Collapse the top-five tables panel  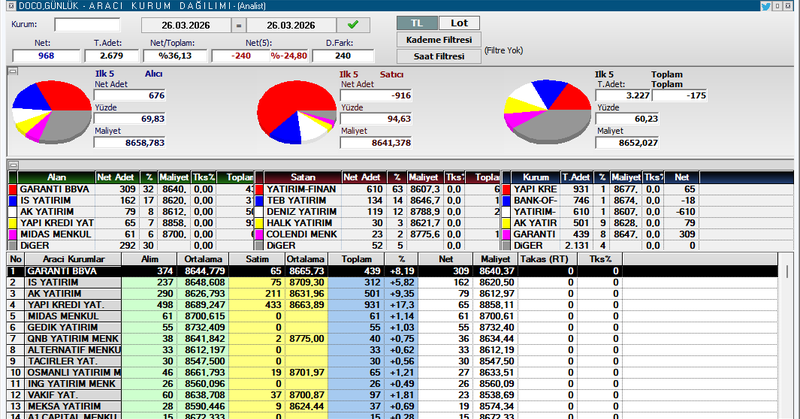tap(13, 165)
